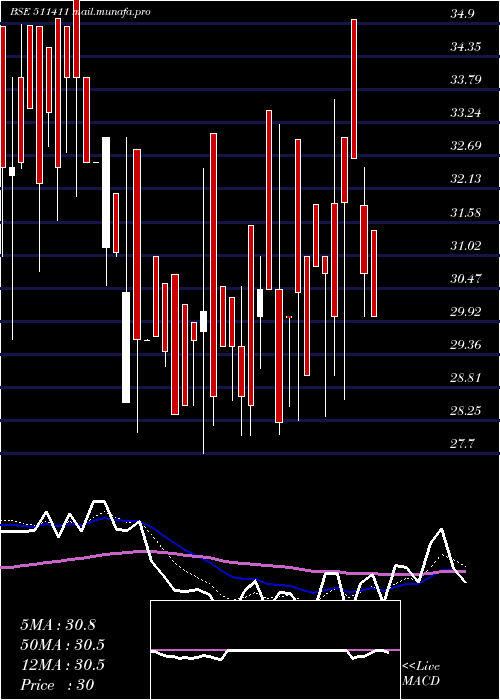Viewport: 500px width, 700px height.
Task: Click the tallest red candle reaching 34.9
Action: (x=354, y=89)
